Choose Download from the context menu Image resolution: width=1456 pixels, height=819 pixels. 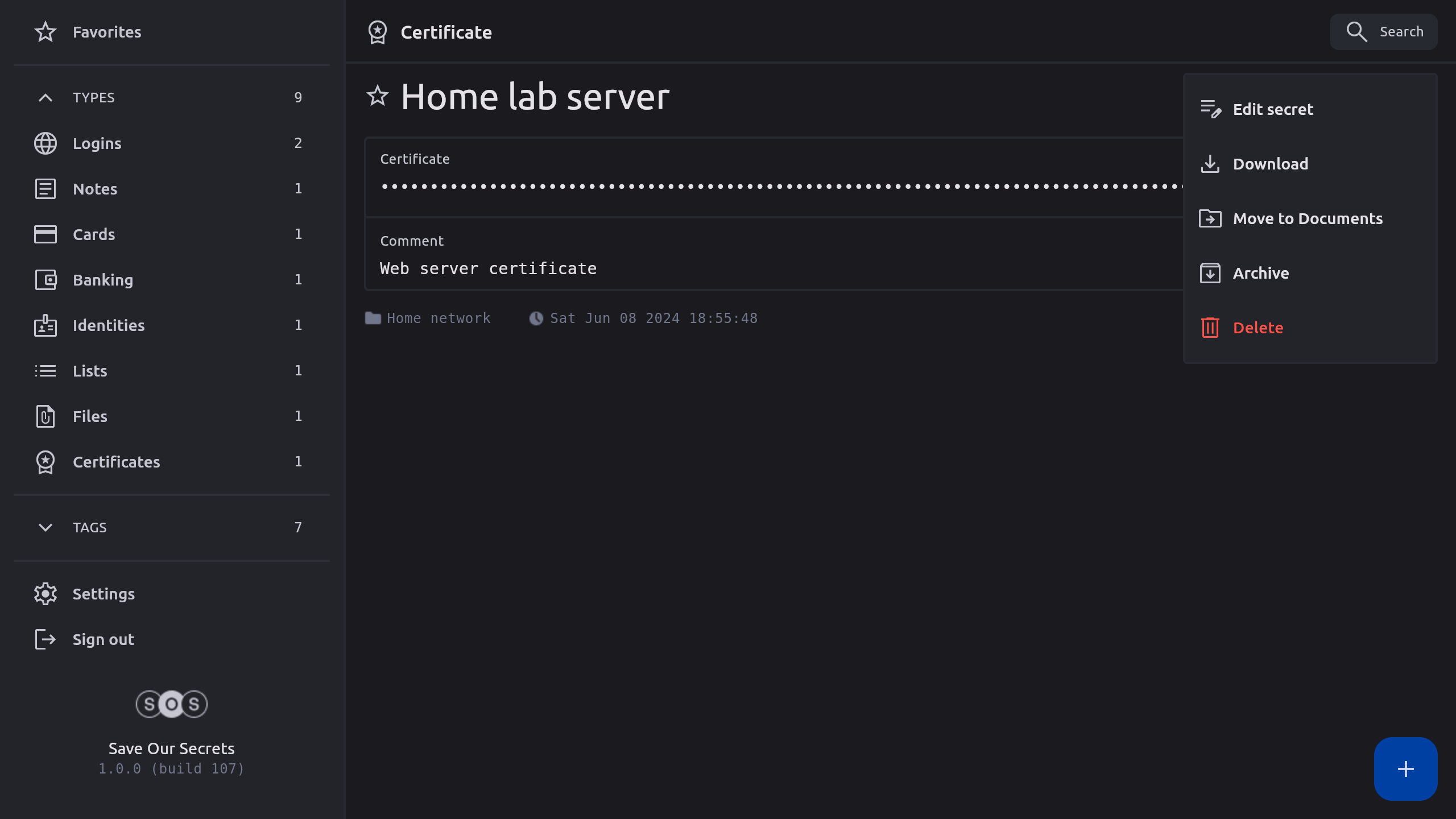click(1270, 164)
